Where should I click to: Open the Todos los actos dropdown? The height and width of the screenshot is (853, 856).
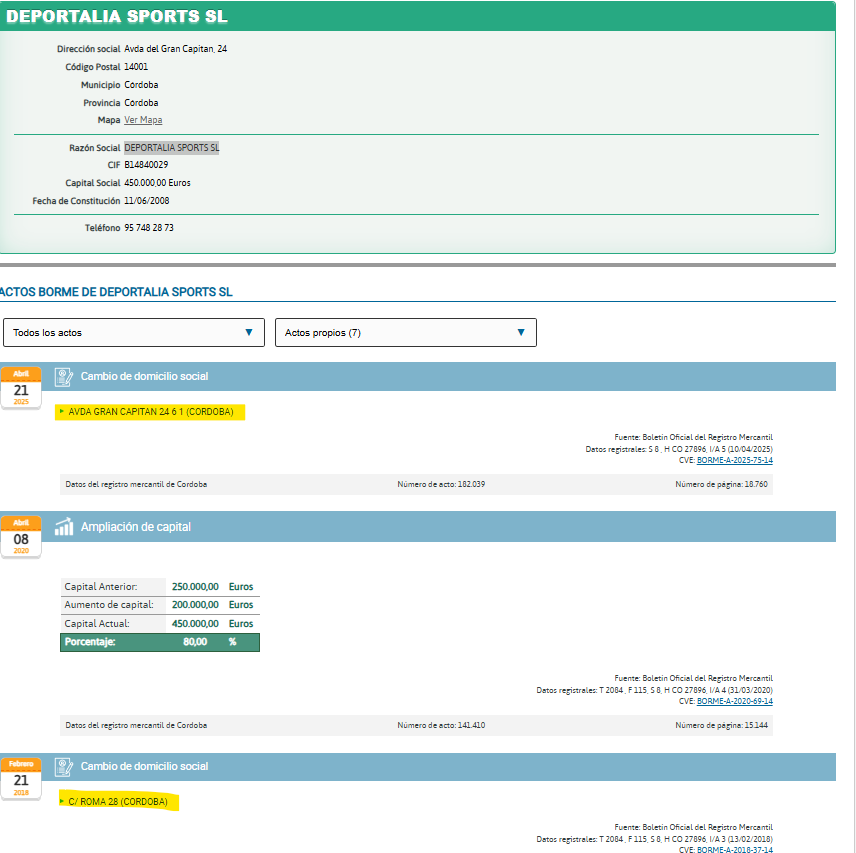click(x=134, y=332)
